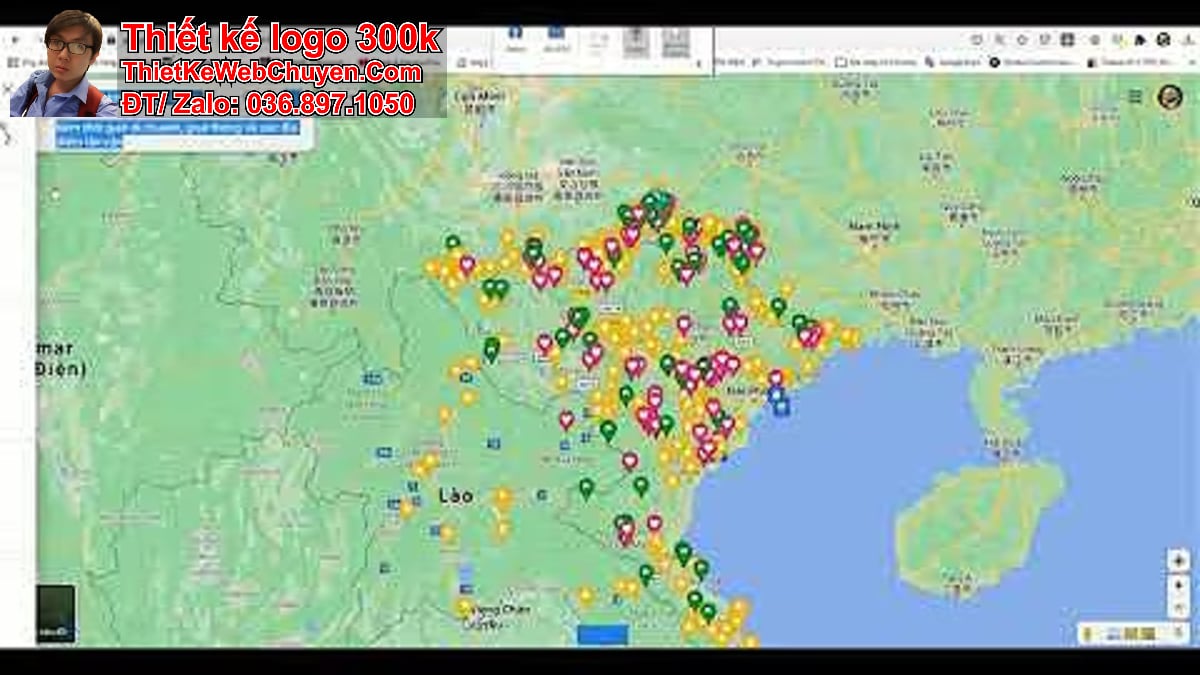
Task: Switch map view with the Layers thumbnail
Action: point(55,613)
